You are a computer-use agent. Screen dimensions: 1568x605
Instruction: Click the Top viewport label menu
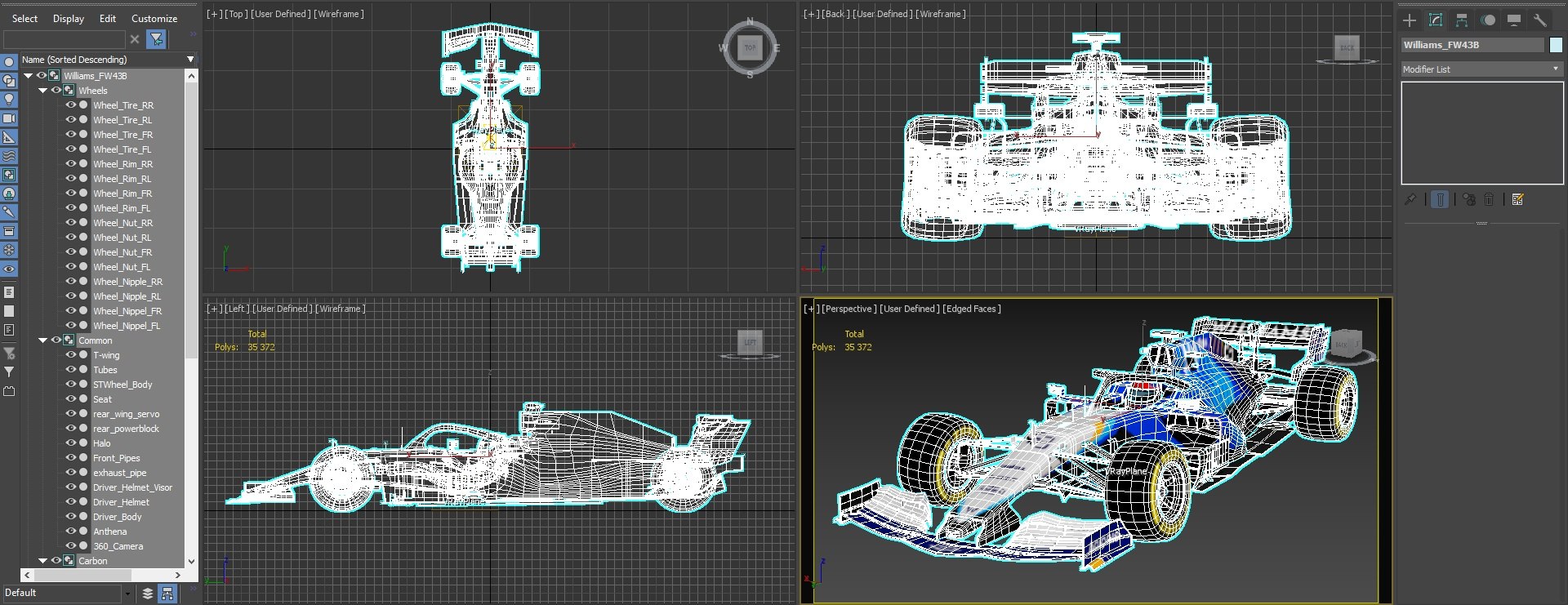click(236, 14)
